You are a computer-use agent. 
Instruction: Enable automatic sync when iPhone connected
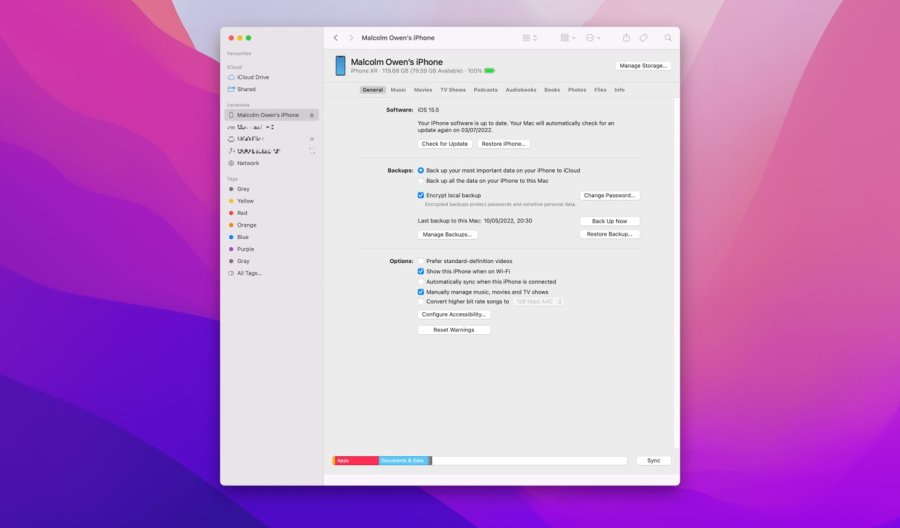pyautogui.click(x=421, y=282)
